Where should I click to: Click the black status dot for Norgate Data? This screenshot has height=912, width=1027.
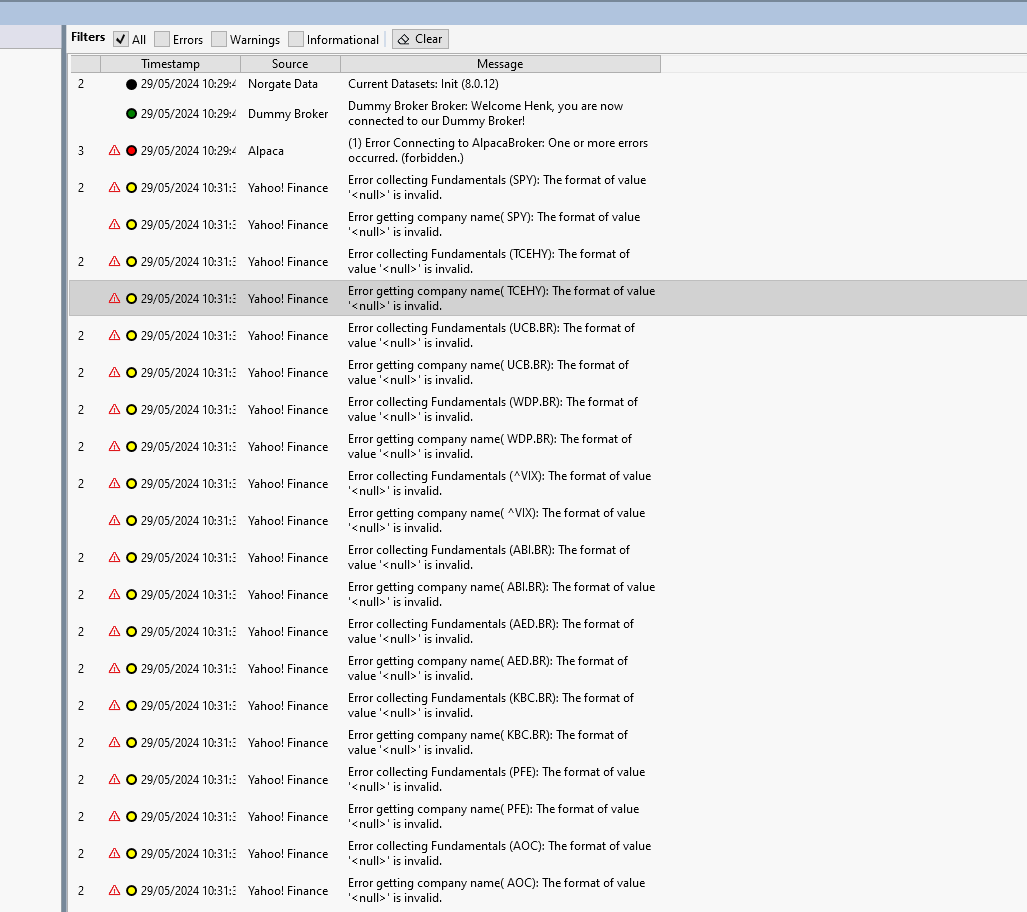click(131, 84)
